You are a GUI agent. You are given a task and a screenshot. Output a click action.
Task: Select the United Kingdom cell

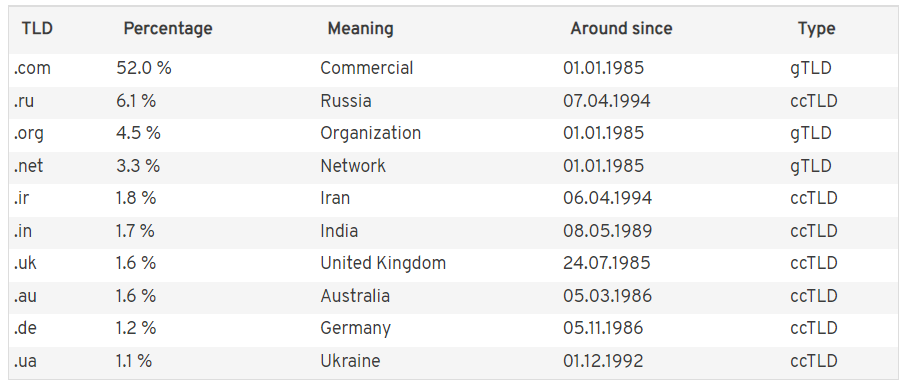383,263
